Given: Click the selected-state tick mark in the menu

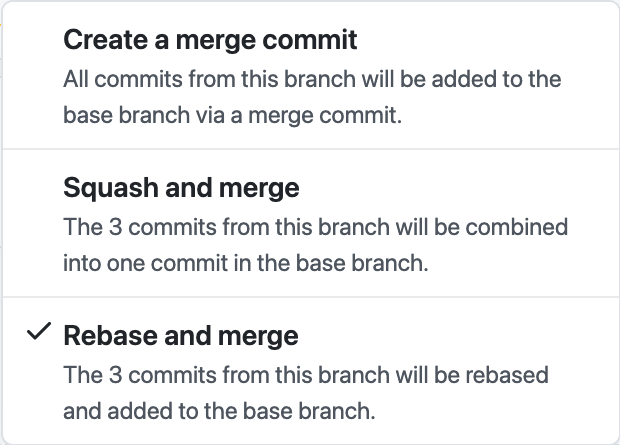Looking at the screenshot, I should 39,334.
